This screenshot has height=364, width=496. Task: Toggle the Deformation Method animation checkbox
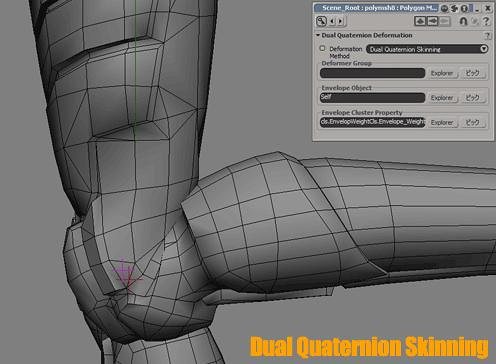[322, 48]
